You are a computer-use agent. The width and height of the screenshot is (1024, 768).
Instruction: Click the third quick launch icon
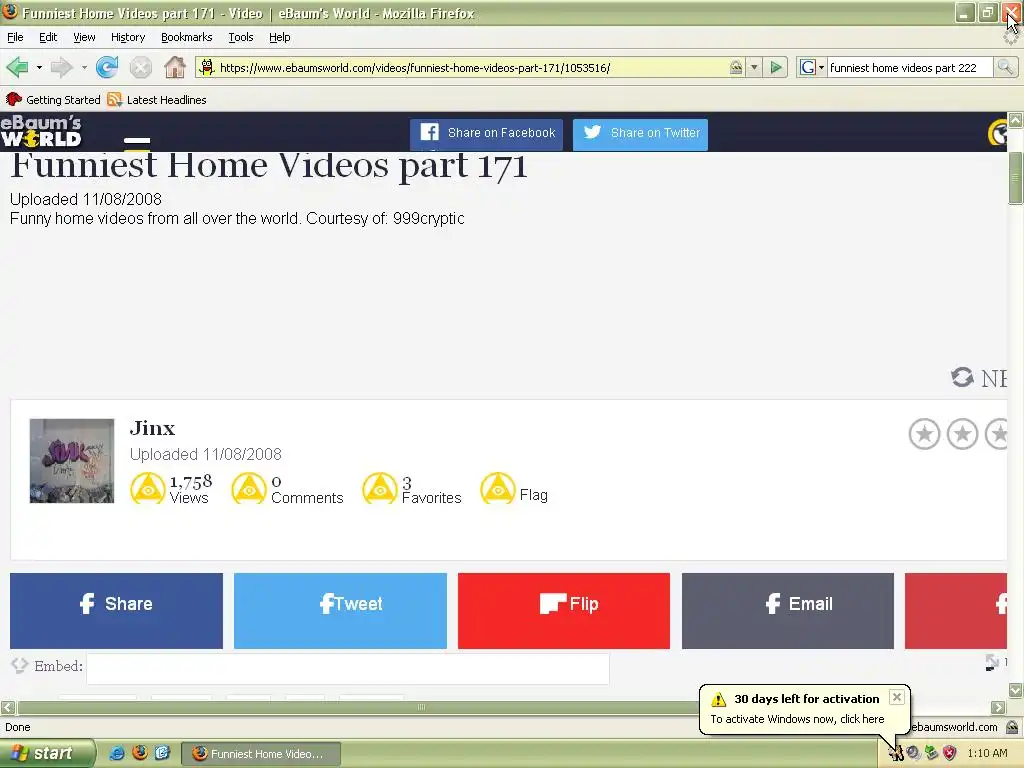[162, 754]
